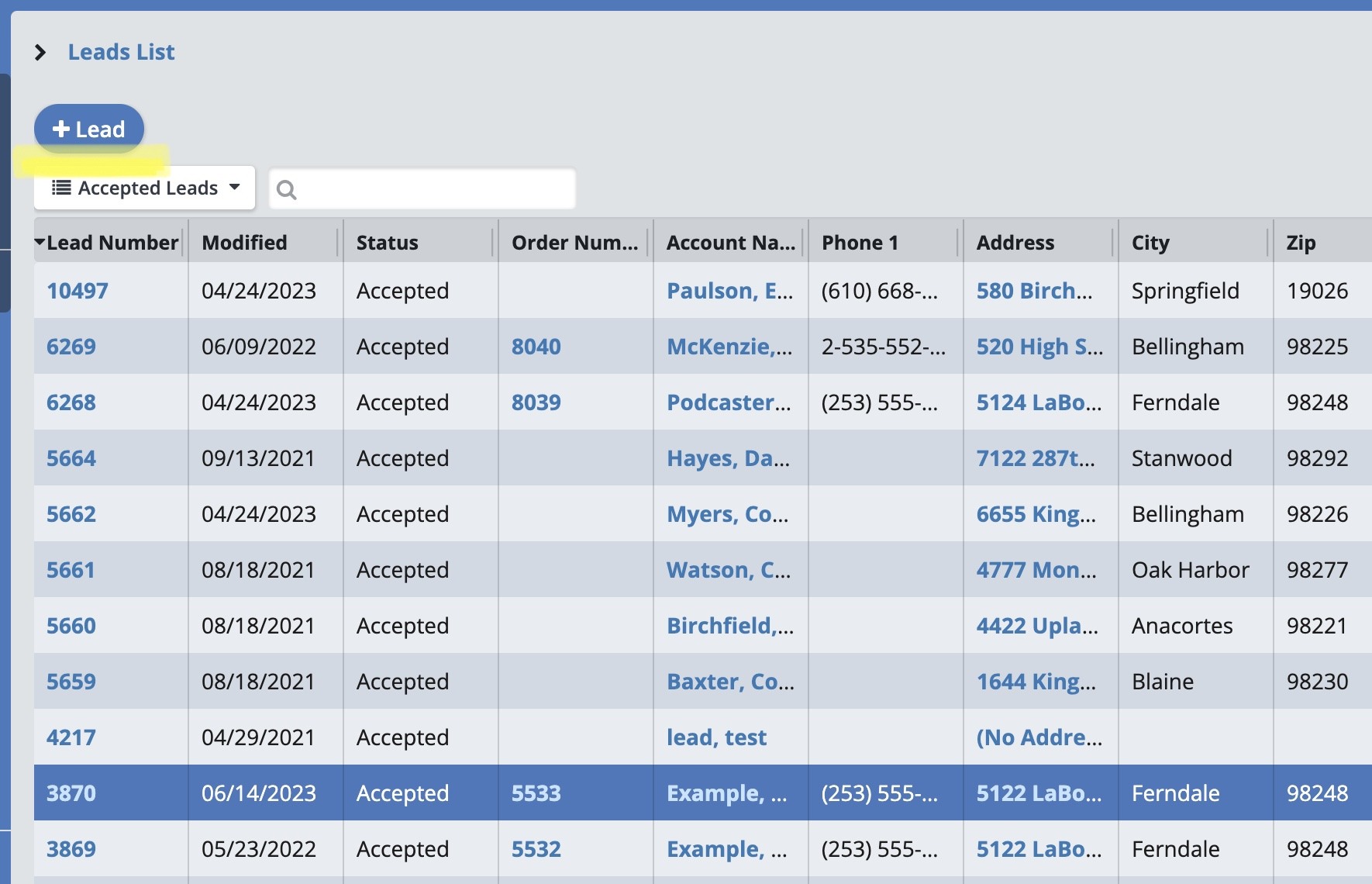
Task: Open order 5533 in highlighted row
Action: (x=536, y=793)
